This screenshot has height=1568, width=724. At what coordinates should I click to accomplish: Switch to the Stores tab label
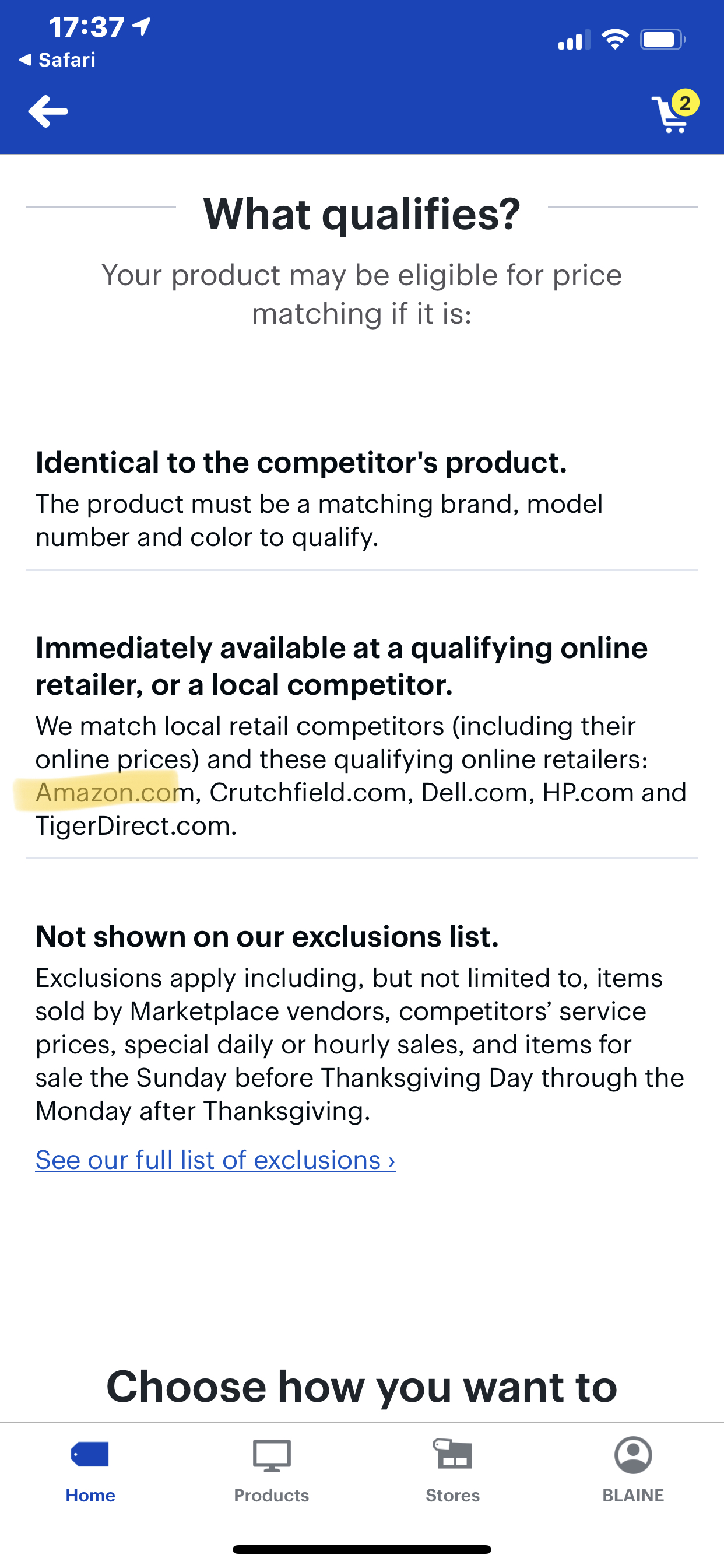coord(453,1495)
